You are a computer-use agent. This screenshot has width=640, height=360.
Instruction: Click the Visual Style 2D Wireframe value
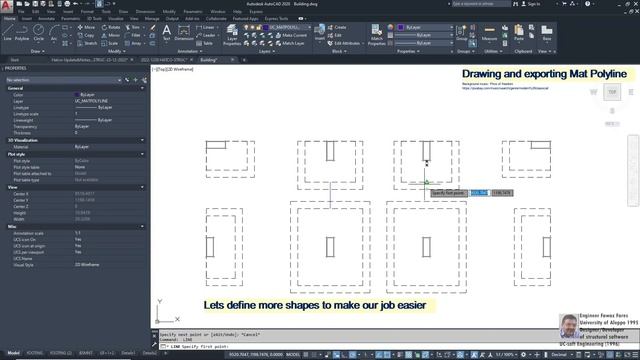(x=87, y=265)
